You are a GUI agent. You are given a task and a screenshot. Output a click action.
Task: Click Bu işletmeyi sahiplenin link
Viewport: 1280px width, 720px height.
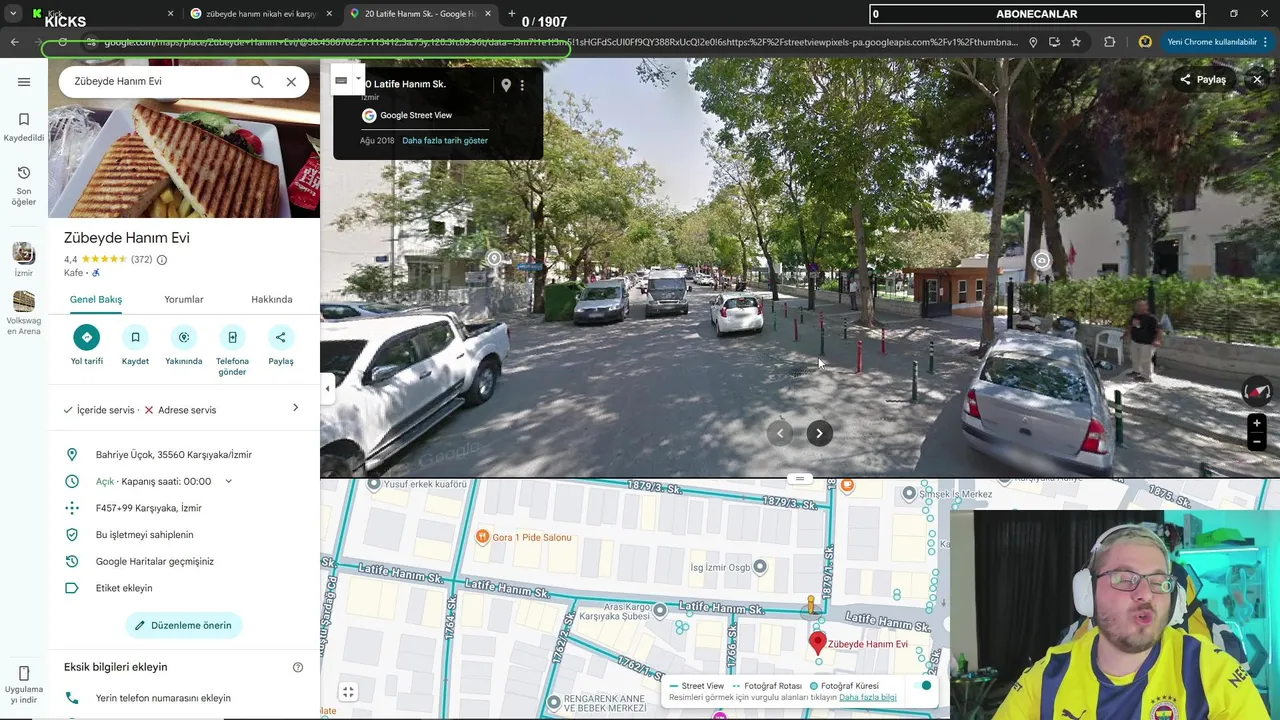[145, 535]
